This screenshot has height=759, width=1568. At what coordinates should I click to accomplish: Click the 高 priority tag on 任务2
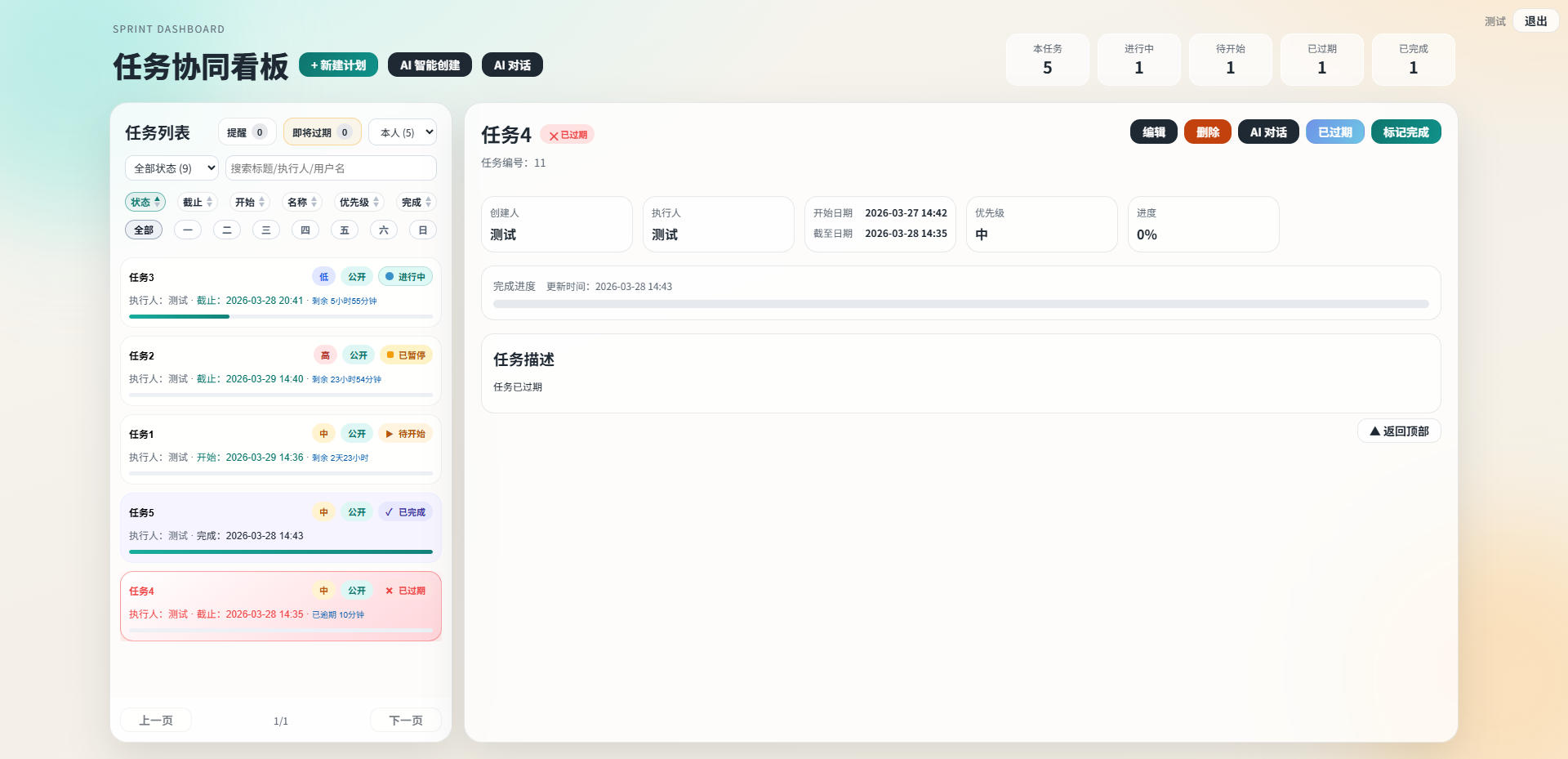[x=325, y=355]
